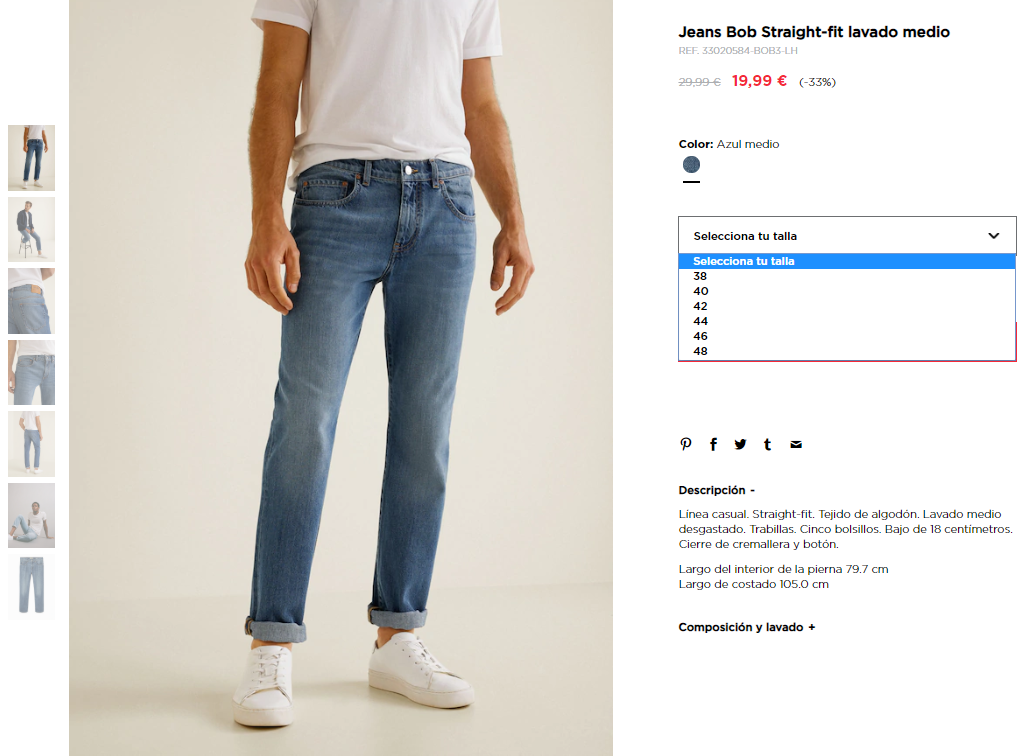Click the size dropdown chevron arrow
Viewport: 1019px width, 756px height.
[994, 236]
